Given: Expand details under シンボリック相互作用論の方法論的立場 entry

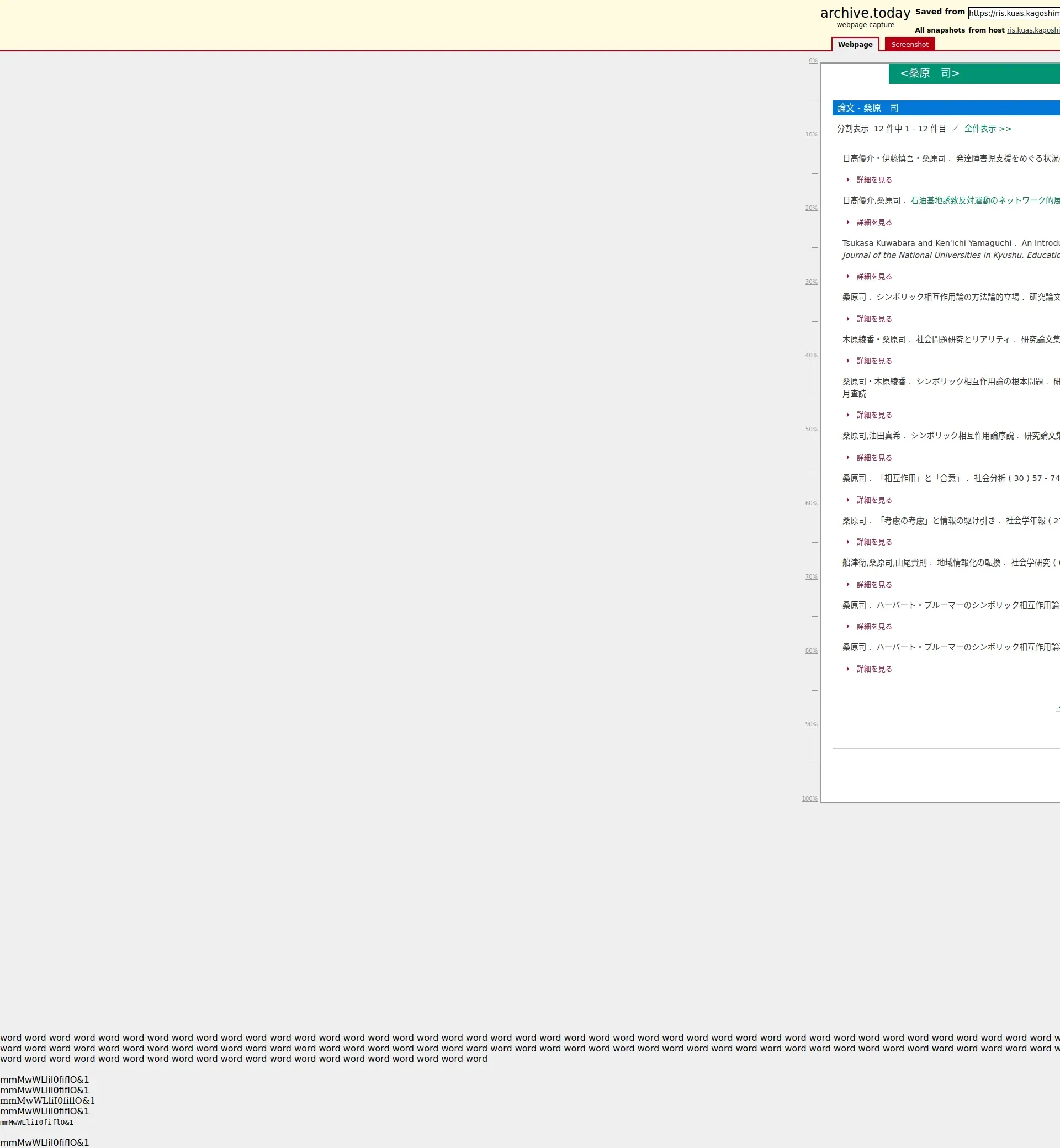Looking at the screenshot, I should pyautogui.click(x=873, y=319).
